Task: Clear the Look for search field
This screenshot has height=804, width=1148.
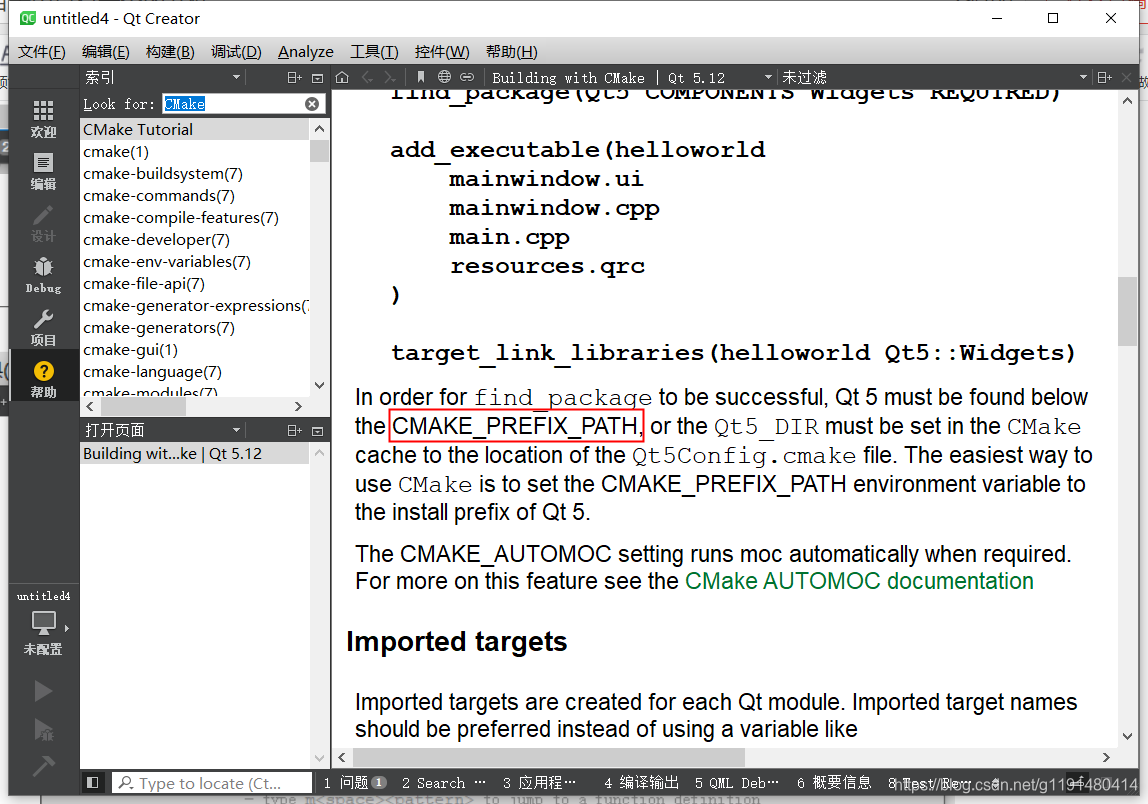Action: point(312,104)
